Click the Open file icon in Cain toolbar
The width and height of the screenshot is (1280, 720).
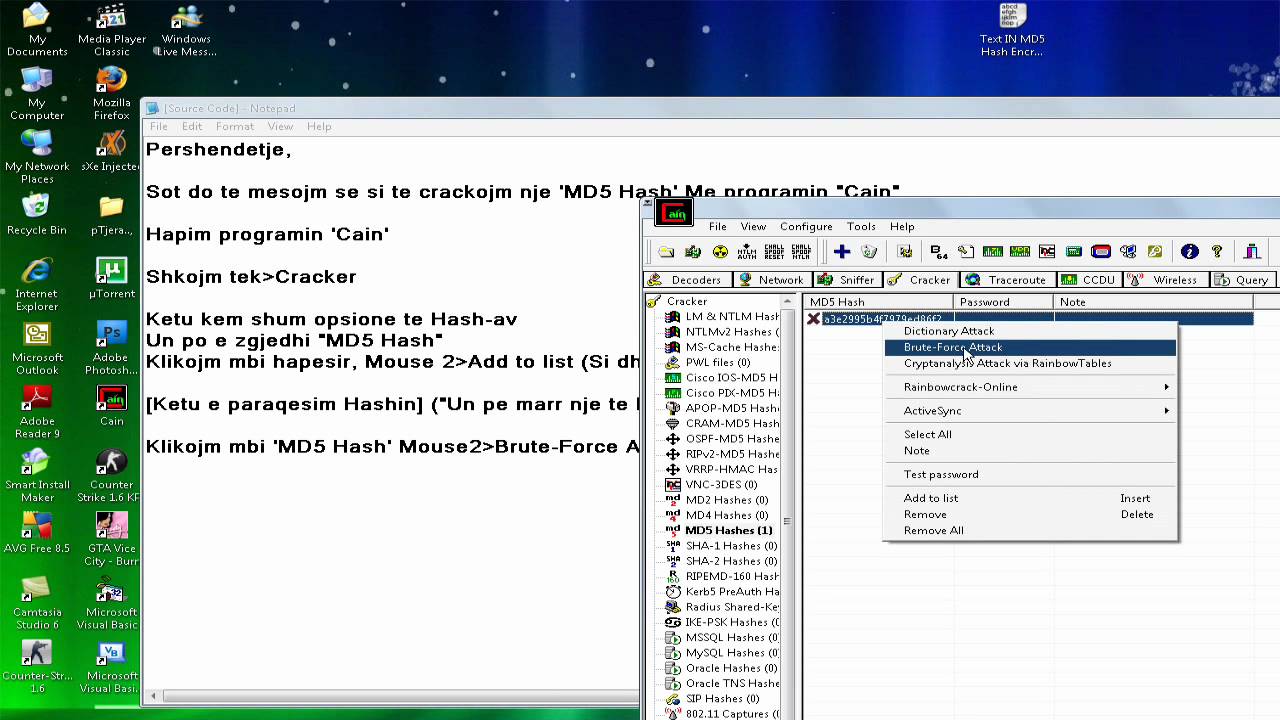click(666, 252)
